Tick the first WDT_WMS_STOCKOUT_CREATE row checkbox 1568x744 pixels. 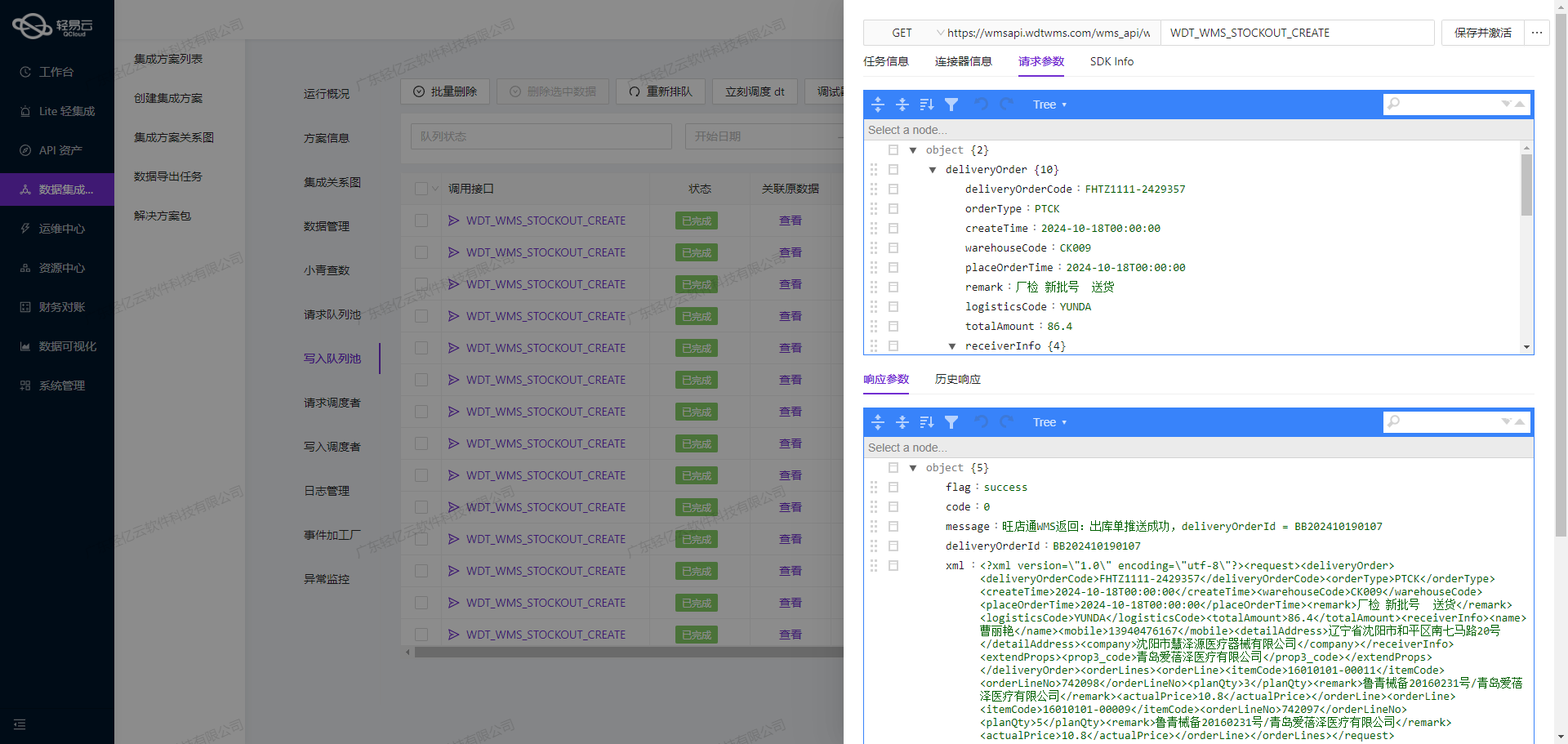[421, 221]
